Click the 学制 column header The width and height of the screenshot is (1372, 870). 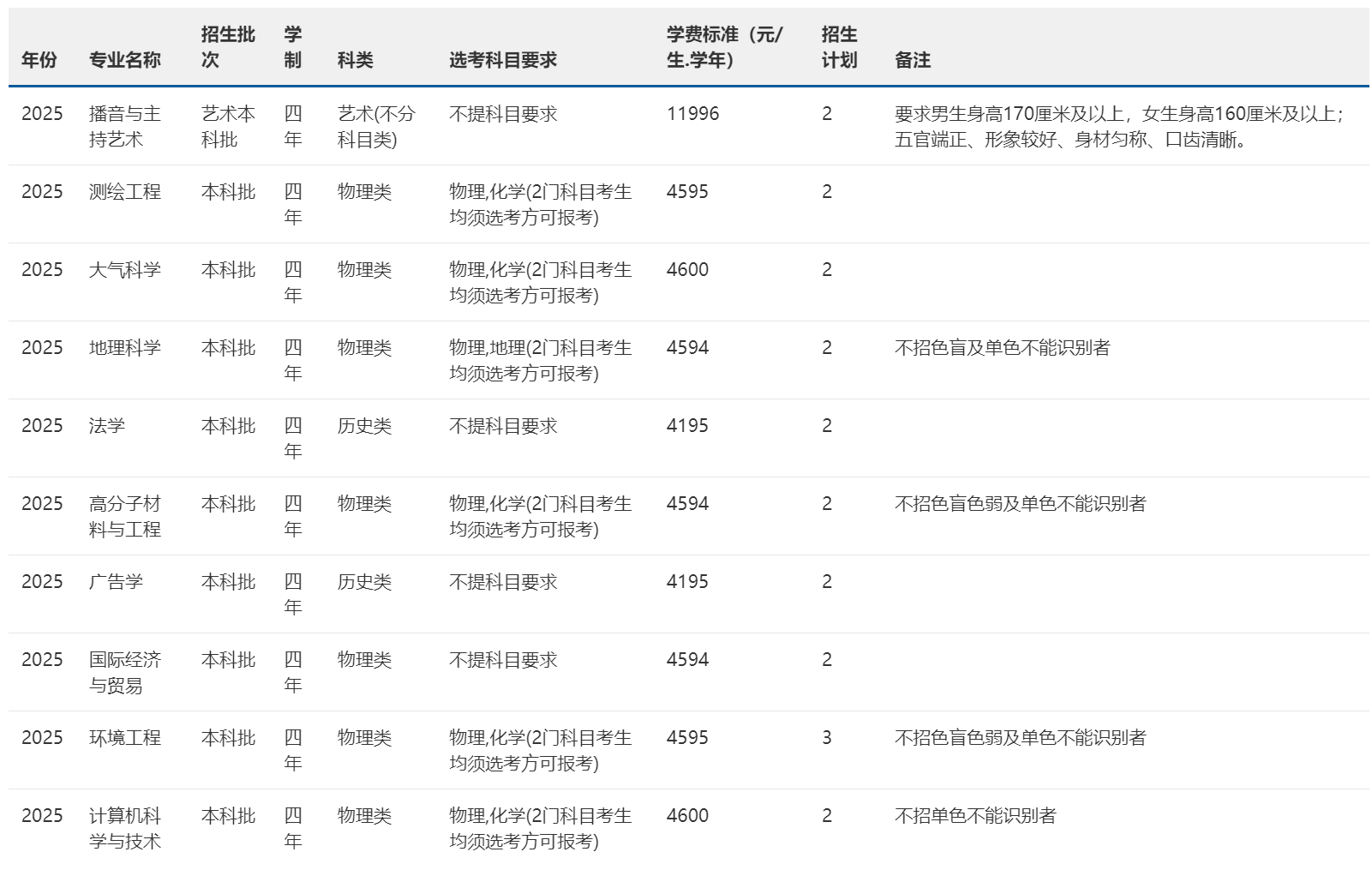point(291,47)
